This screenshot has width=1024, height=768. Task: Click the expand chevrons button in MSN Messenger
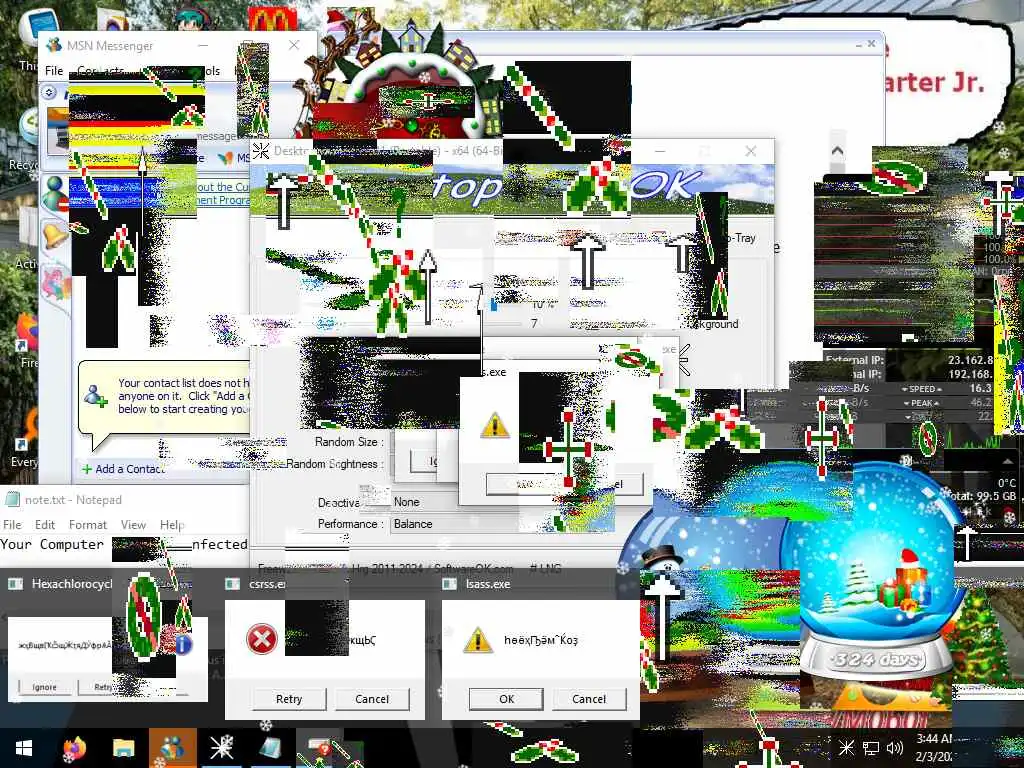coord(50,92)
